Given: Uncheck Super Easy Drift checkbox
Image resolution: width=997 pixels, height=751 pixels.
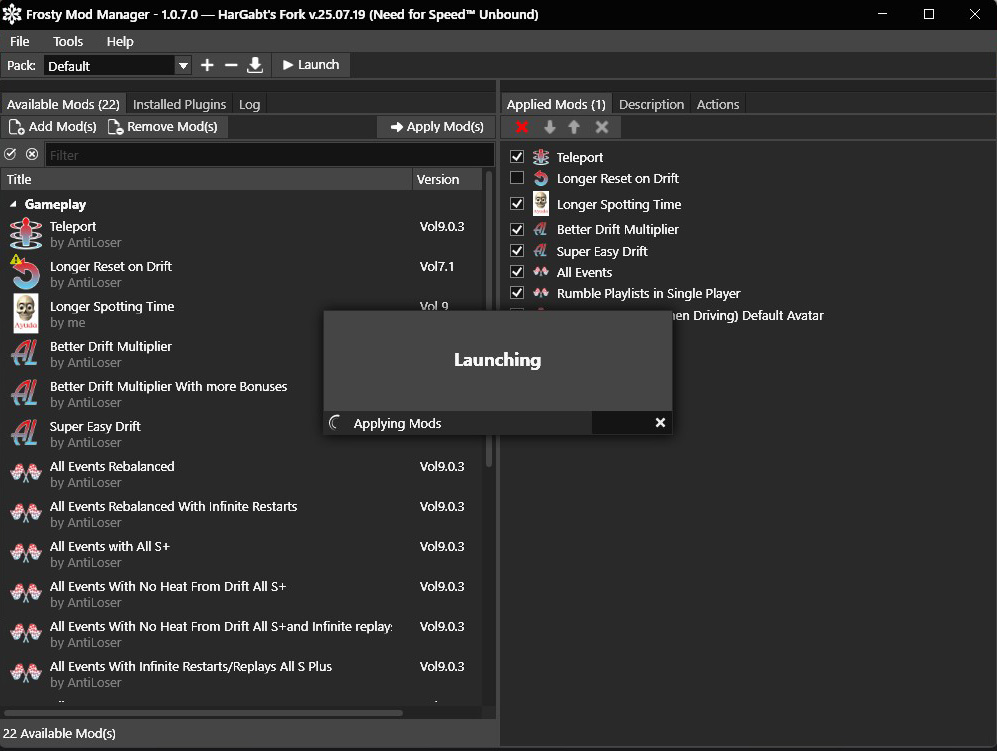Looking at the screenshot, I should pos(517,251).
